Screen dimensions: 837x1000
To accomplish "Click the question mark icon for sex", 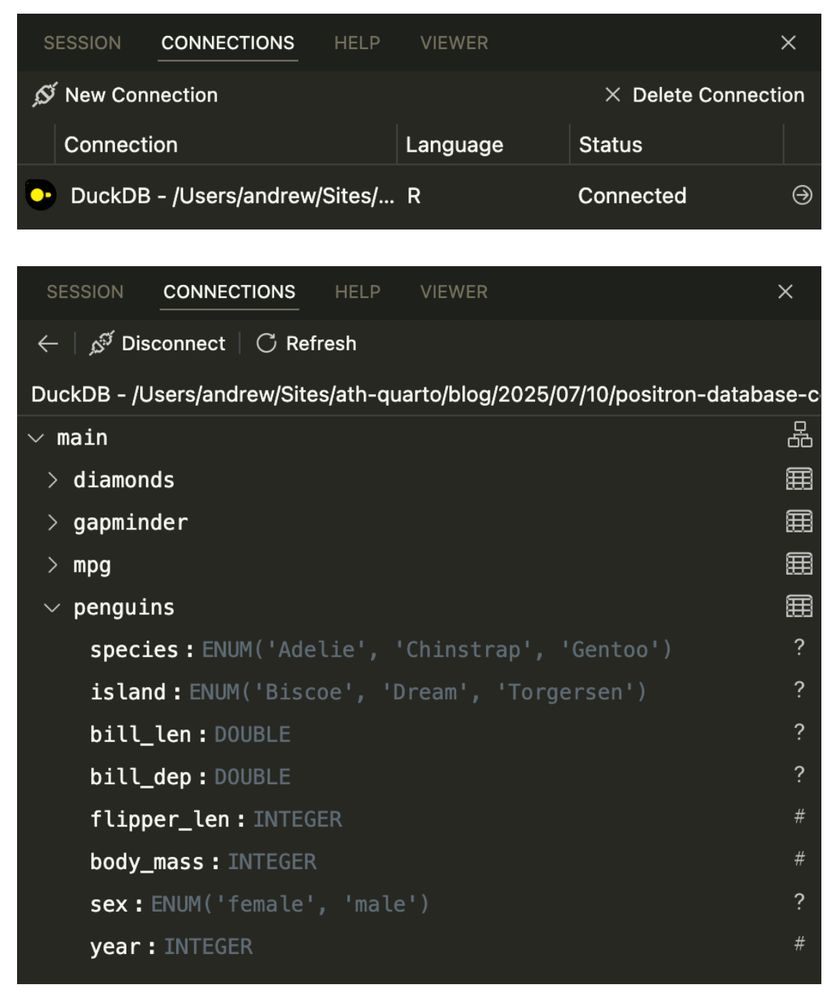I will click(799, 902).
